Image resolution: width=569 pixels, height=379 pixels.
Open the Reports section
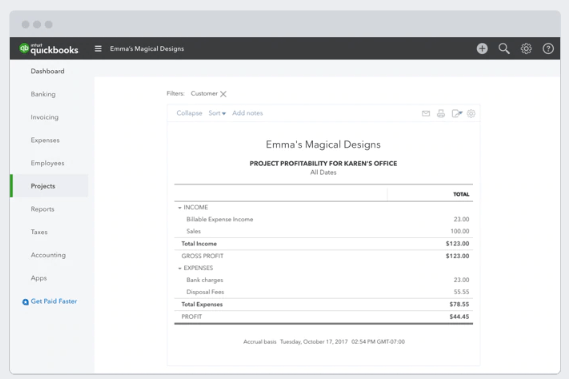tap(42, 209)
